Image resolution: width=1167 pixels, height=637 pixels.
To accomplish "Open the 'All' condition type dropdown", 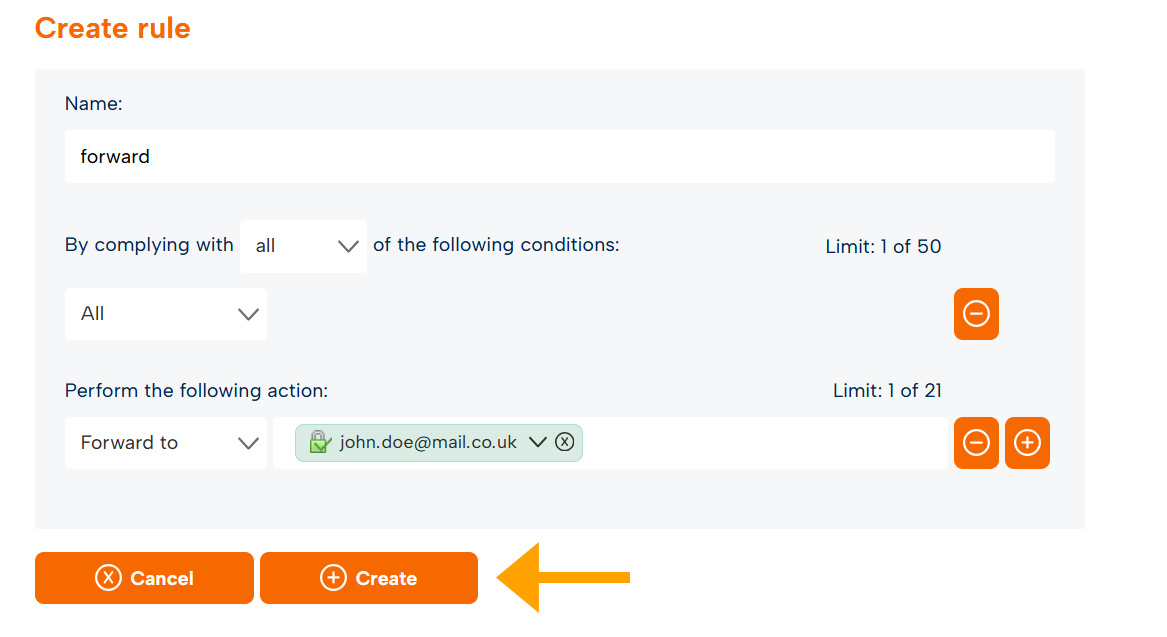I will (166, 314).
